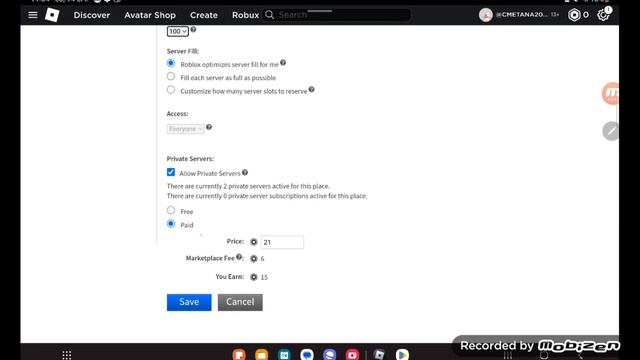Open the Discover page
This screenshot has height=360, width=640.
[x=92, y=15]
